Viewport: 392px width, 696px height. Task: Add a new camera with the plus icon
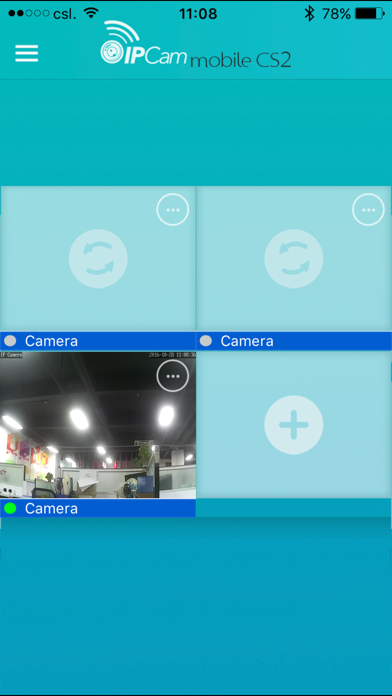293,425
